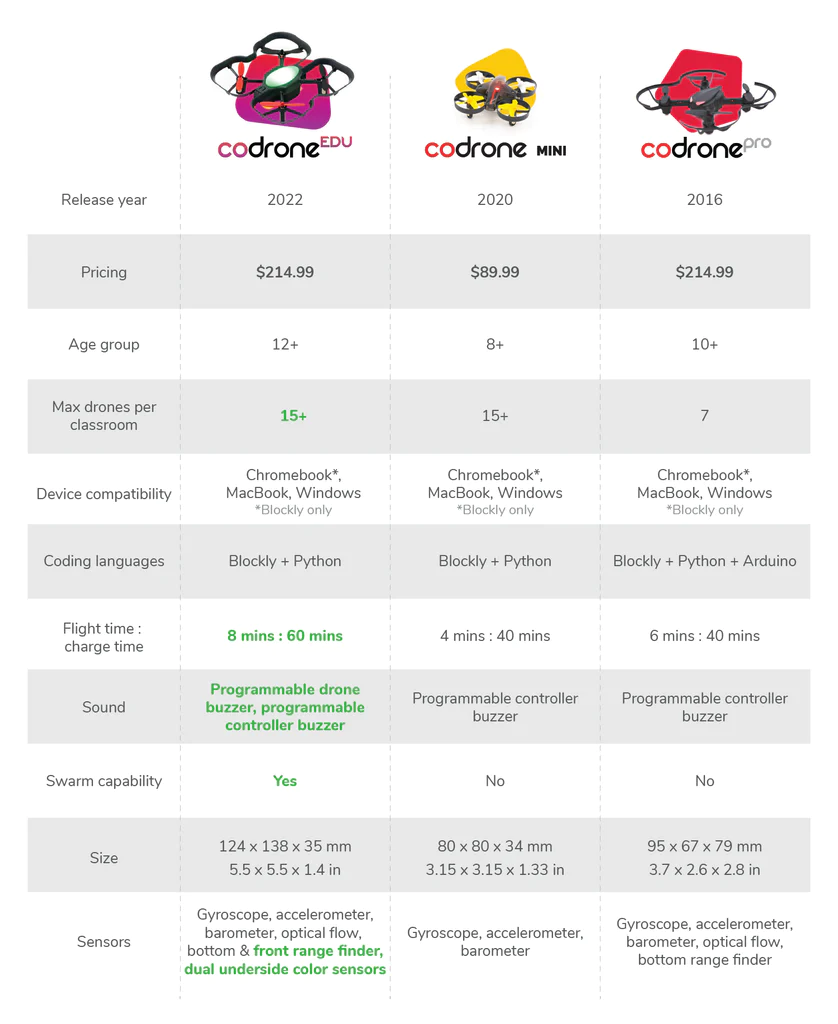This screenshot has height=1024, width=838.
Task: Click the green 8 mins : 60 mins text
Action: (285, 636)
